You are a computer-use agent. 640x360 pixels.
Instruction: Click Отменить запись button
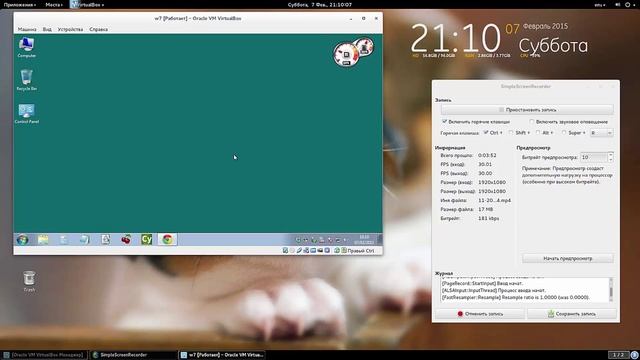[x=480, y=314]
